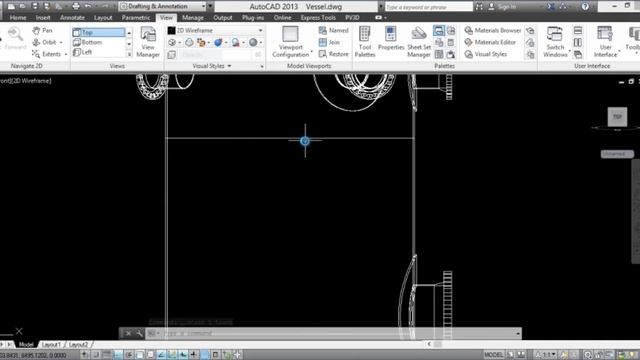Viewport: 640px width, 360px height.
Task: Expand the Visual Styles panel
Action: (x=212, y=66)
